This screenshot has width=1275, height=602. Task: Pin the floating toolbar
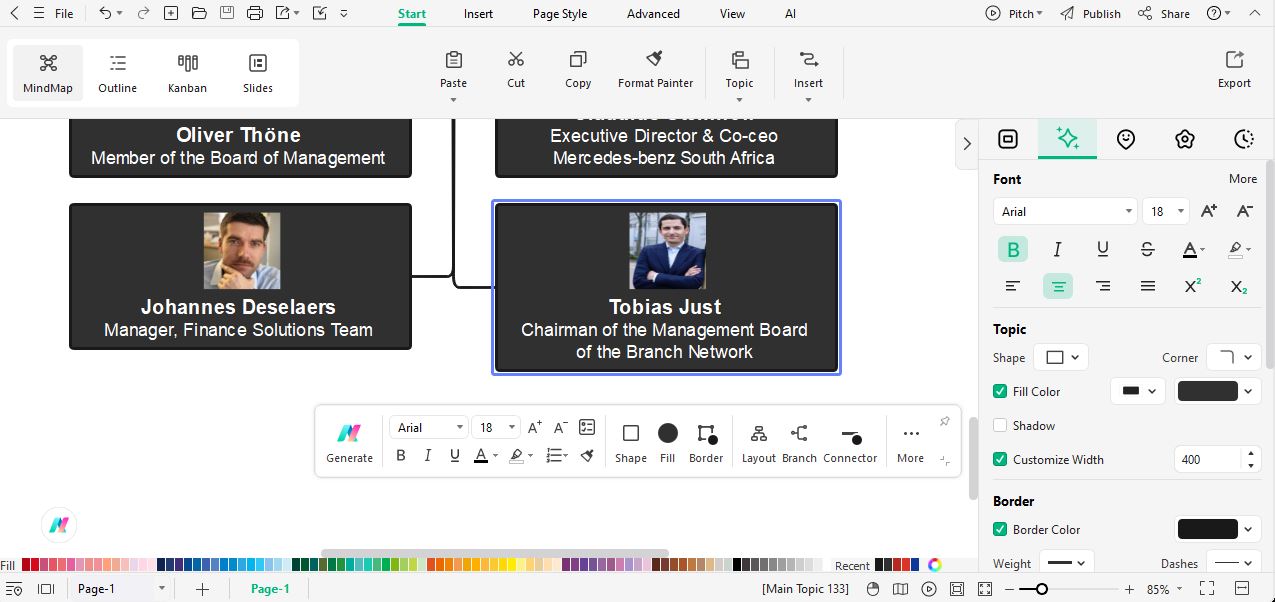[x=944, y=422]
